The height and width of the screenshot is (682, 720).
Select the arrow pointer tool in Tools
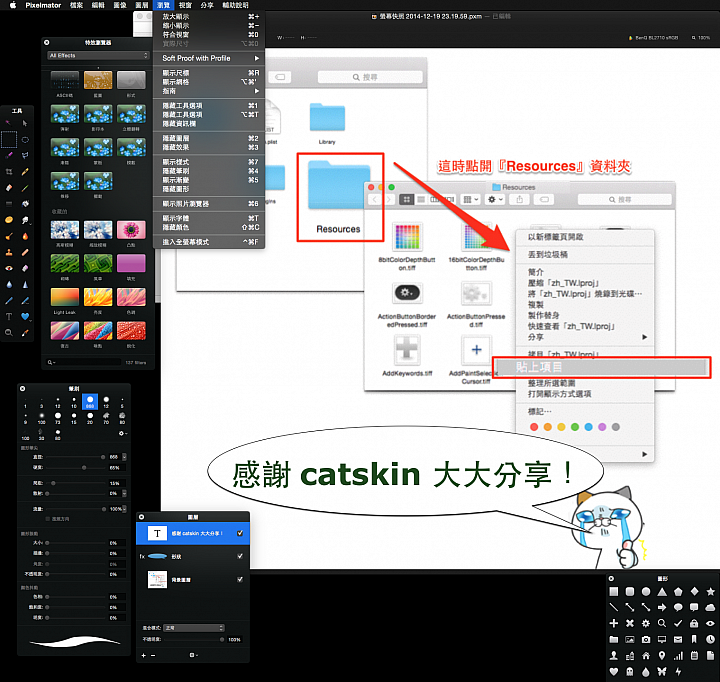(25, 123)
